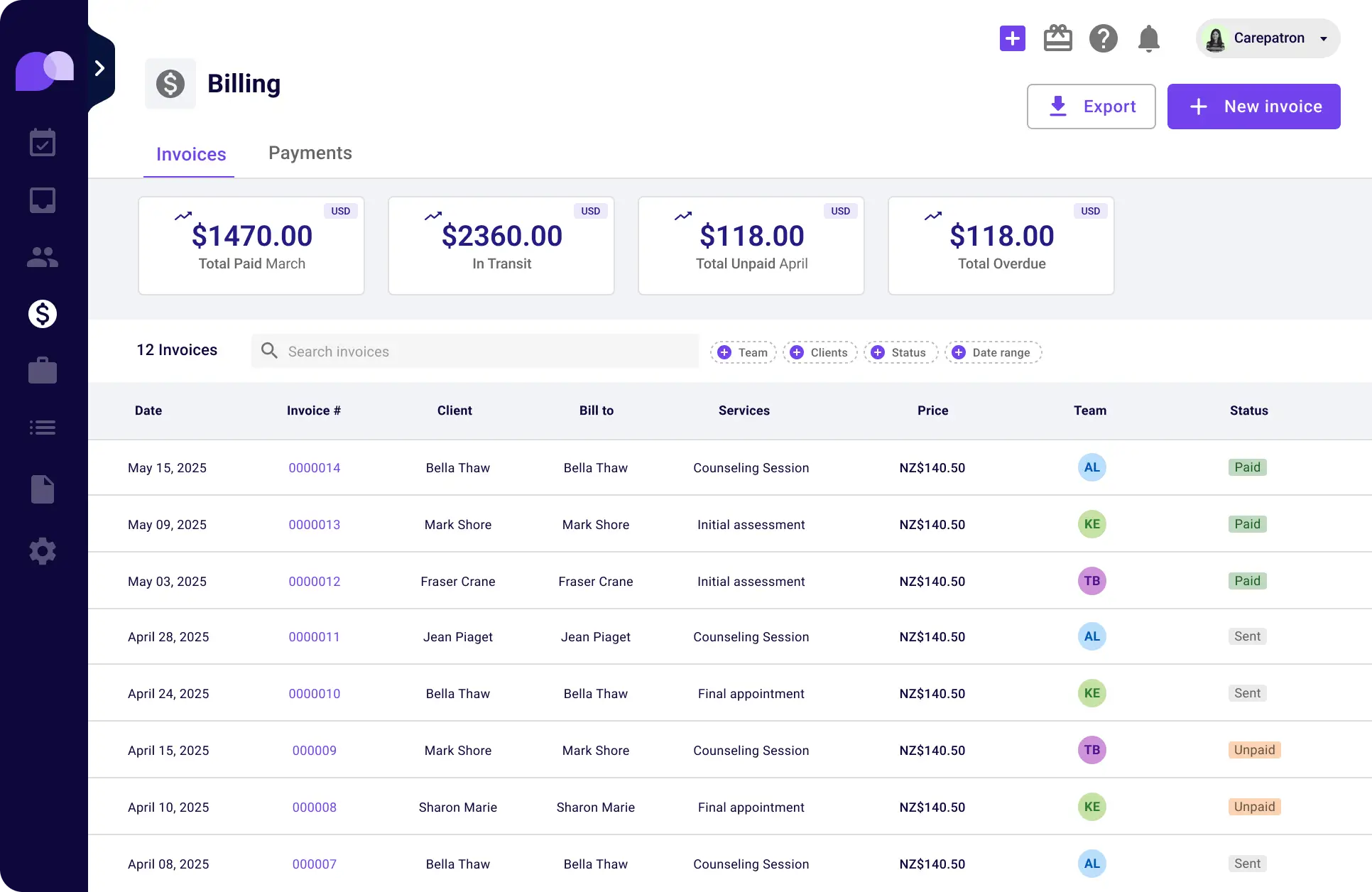
Task: Select the Invoices tab
Action: pyautogui.click(x=190, y=154)
